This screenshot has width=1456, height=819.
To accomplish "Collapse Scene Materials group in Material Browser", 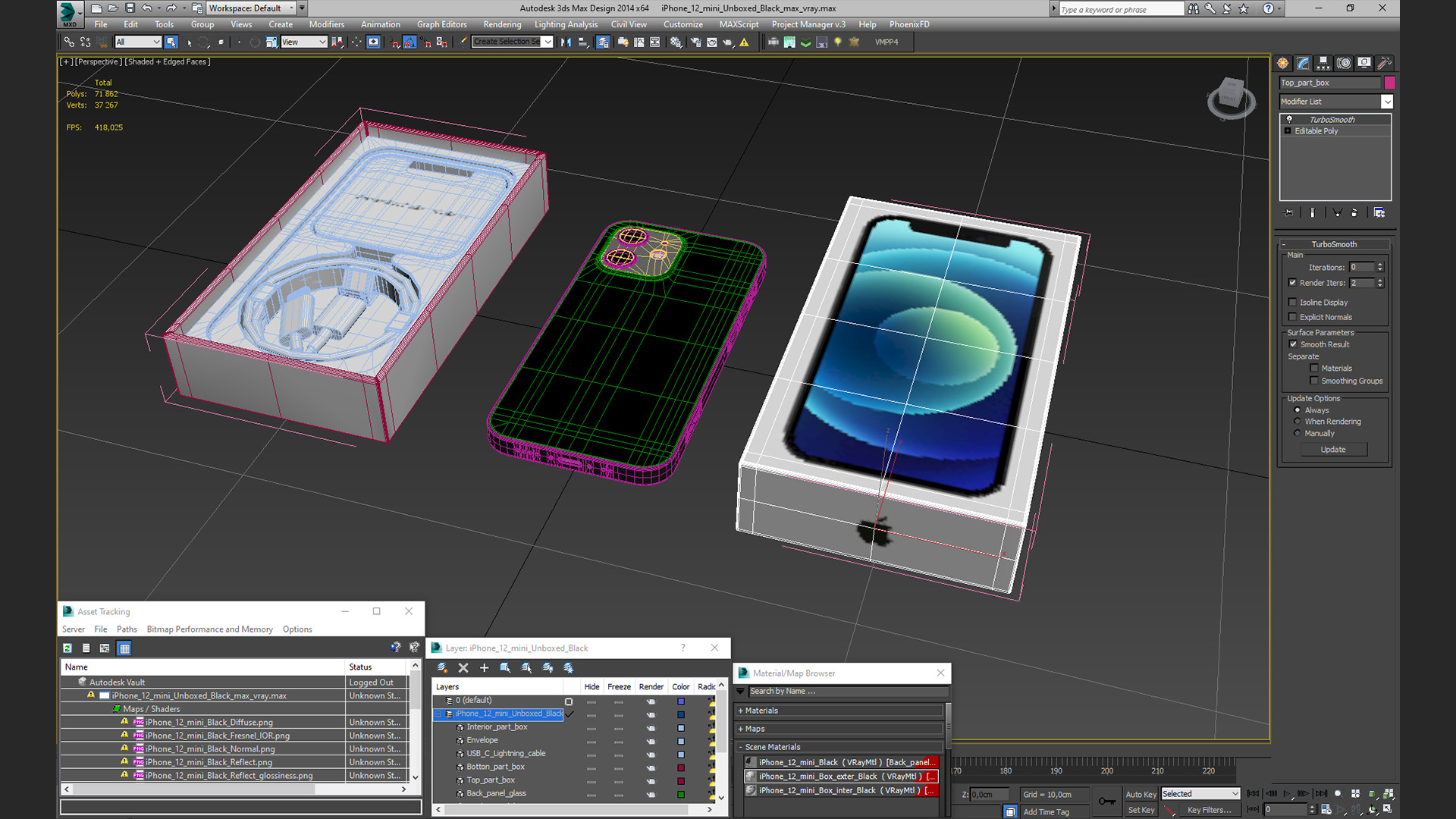I will 741,748.
